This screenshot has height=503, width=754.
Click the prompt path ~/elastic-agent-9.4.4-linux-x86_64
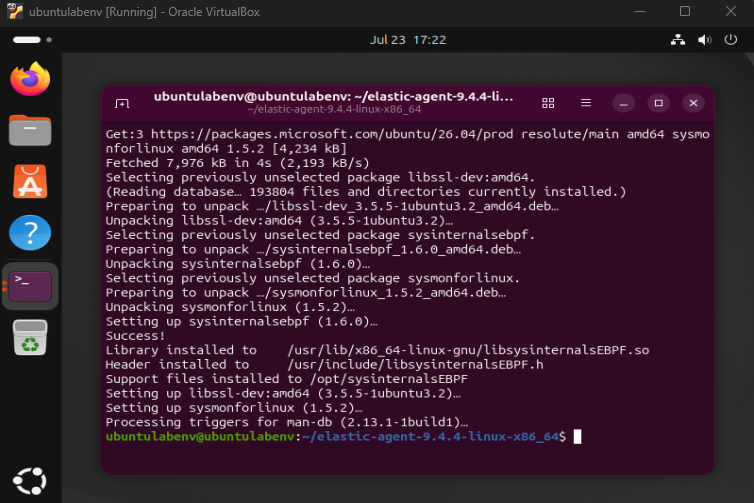(x=430, y=437)
